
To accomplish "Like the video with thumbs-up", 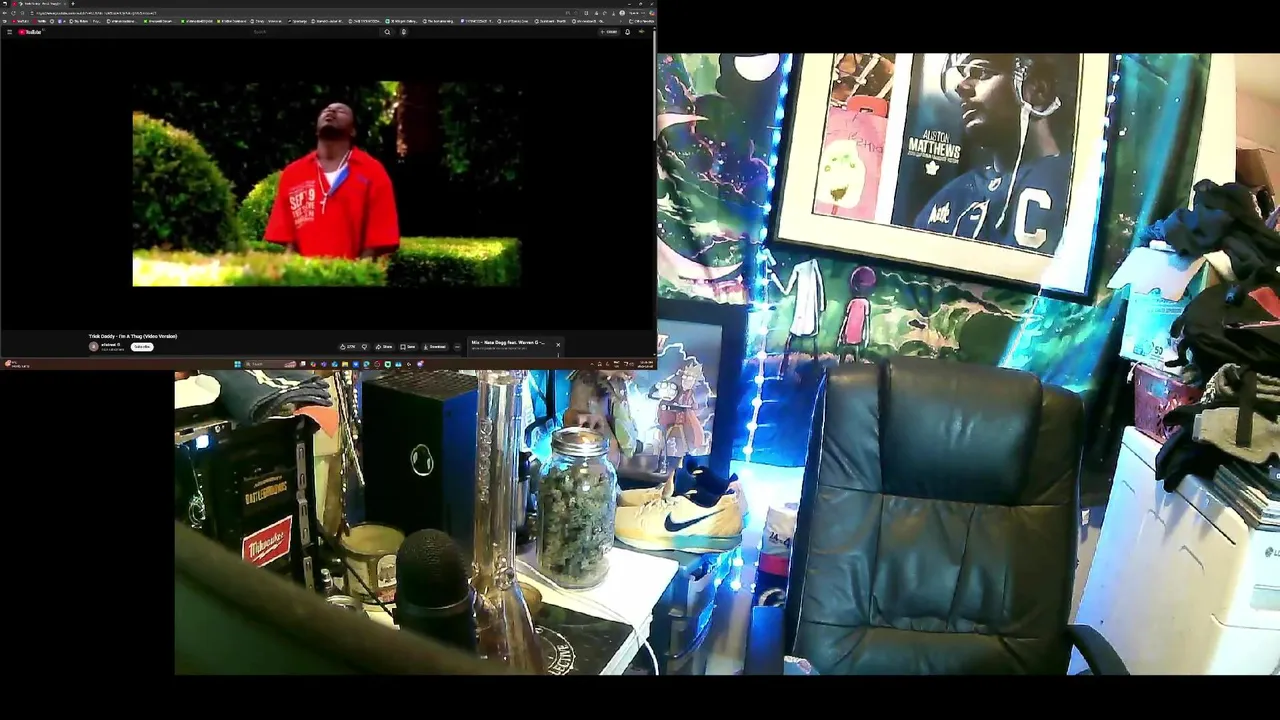I will (x=349, y=347).
